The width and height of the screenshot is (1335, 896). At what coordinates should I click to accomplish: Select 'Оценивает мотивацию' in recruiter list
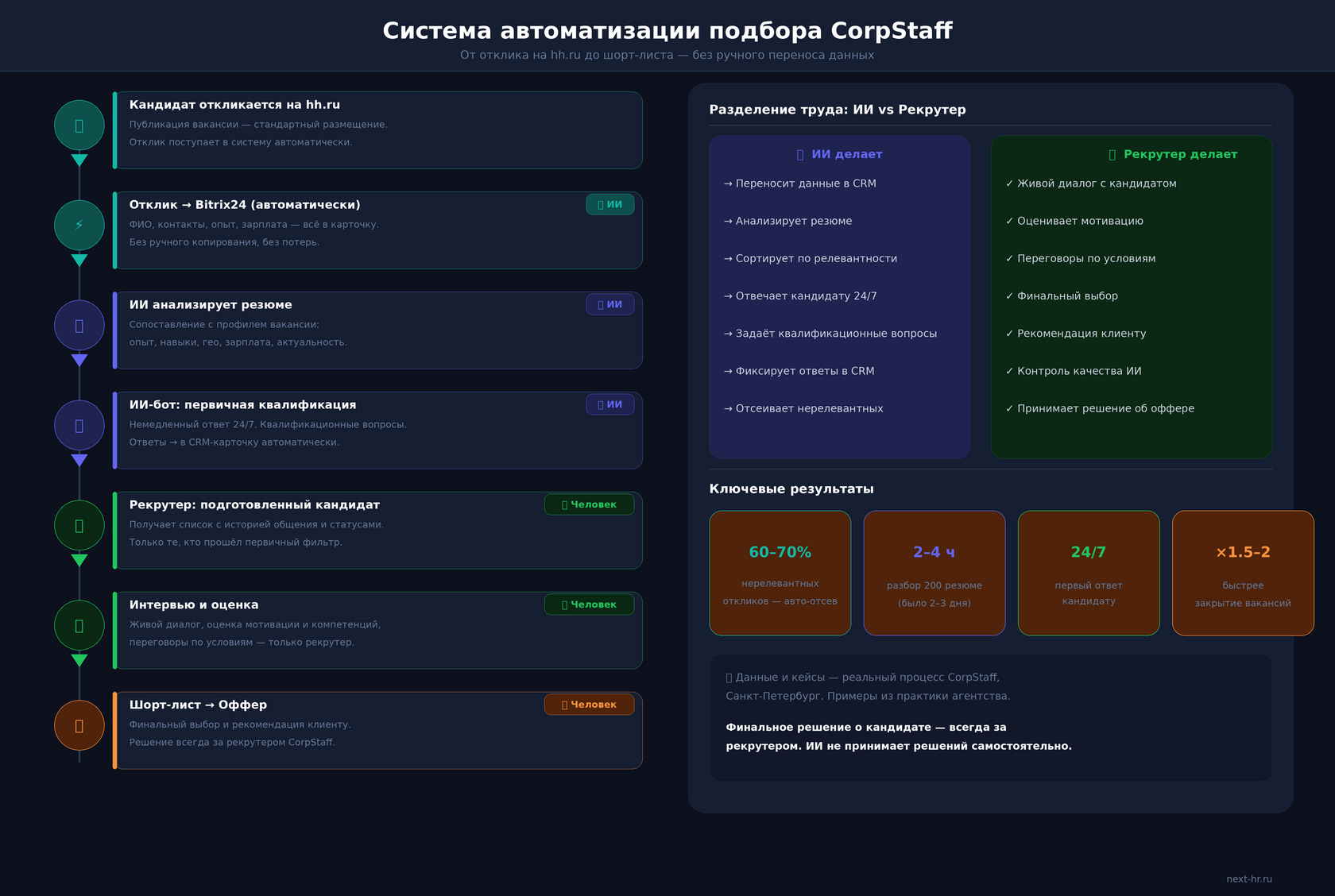pos(1074,221)
